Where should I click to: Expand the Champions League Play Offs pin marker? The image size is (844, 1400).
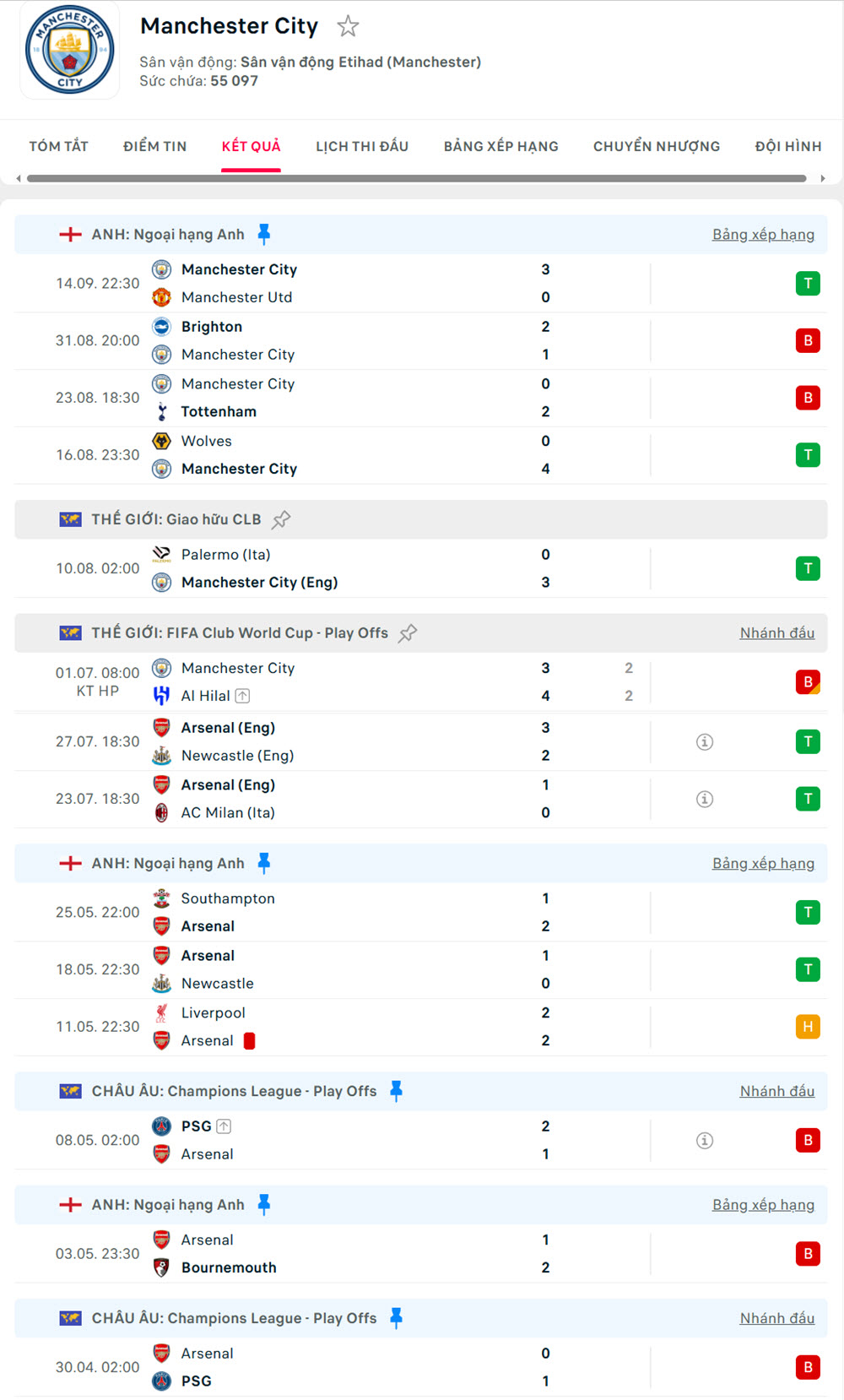coord(396,1090)
